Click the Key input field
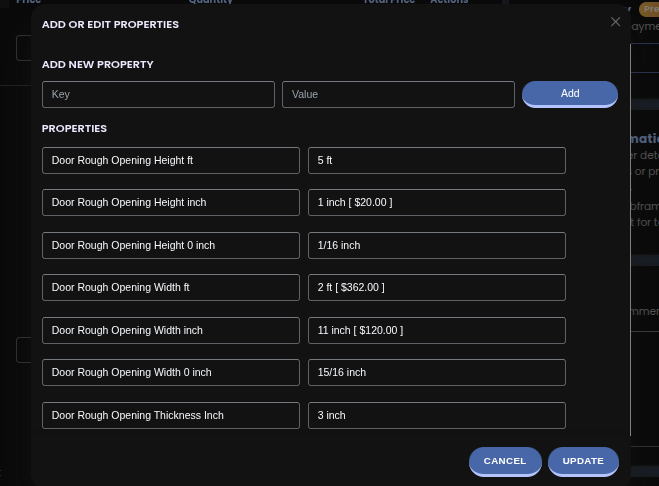This screenshot has height=486, width=659. tap(158, 94)
